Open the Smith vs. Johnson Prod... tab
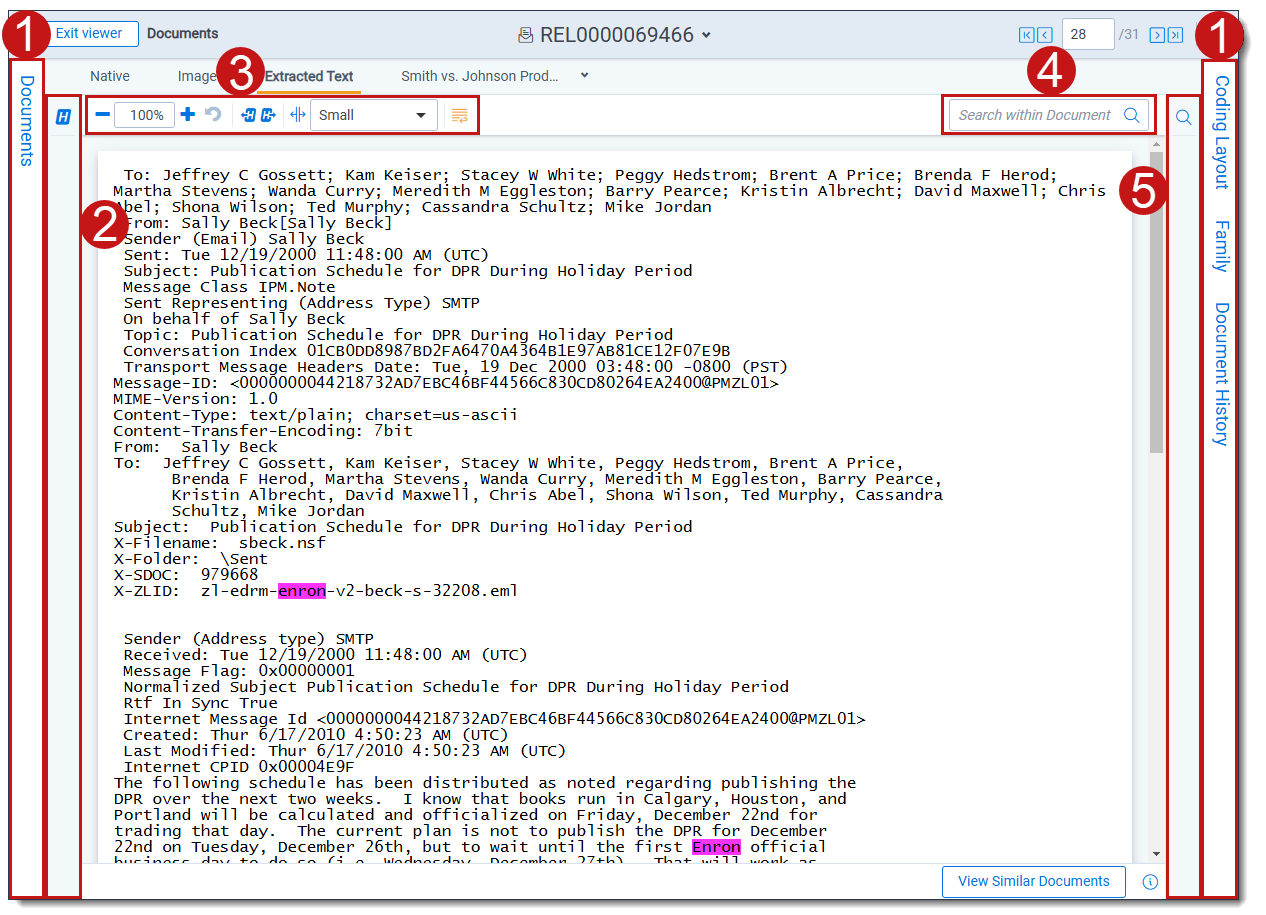Viewport: 1266px width, 915px height. coord(480,75)
